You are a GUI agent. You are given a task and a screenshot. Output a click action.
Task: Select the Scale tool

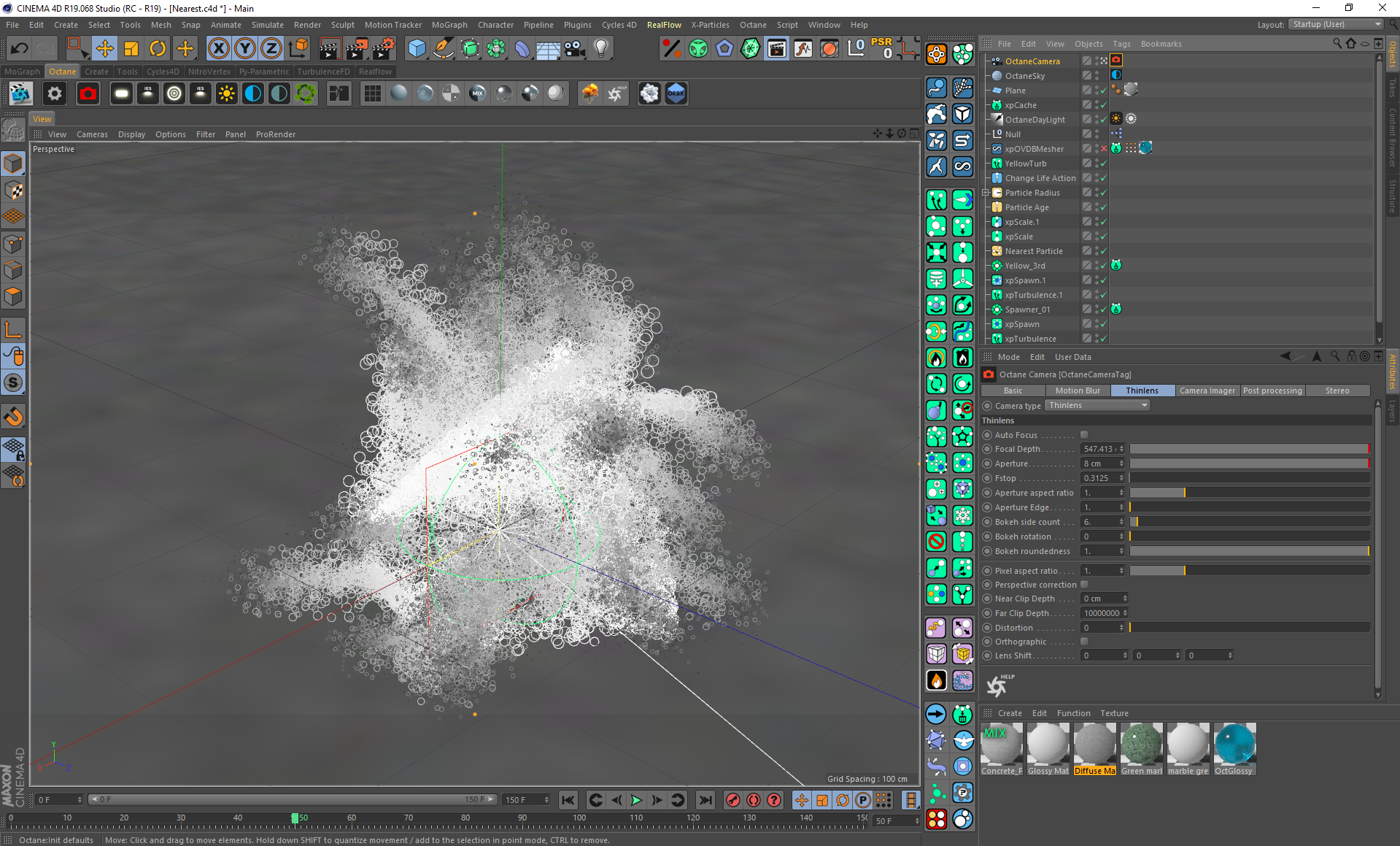coord(131,49)
